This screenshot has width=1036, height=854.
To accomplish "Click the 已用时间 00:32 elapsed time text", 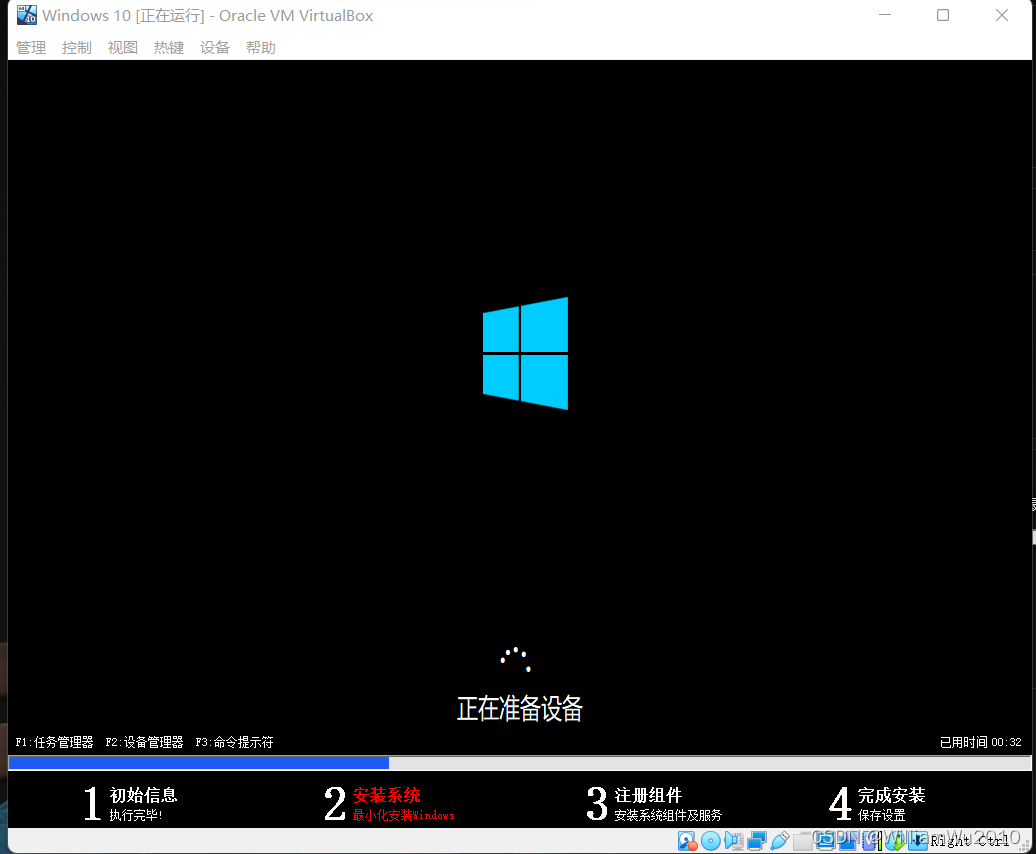I will 980,742.
